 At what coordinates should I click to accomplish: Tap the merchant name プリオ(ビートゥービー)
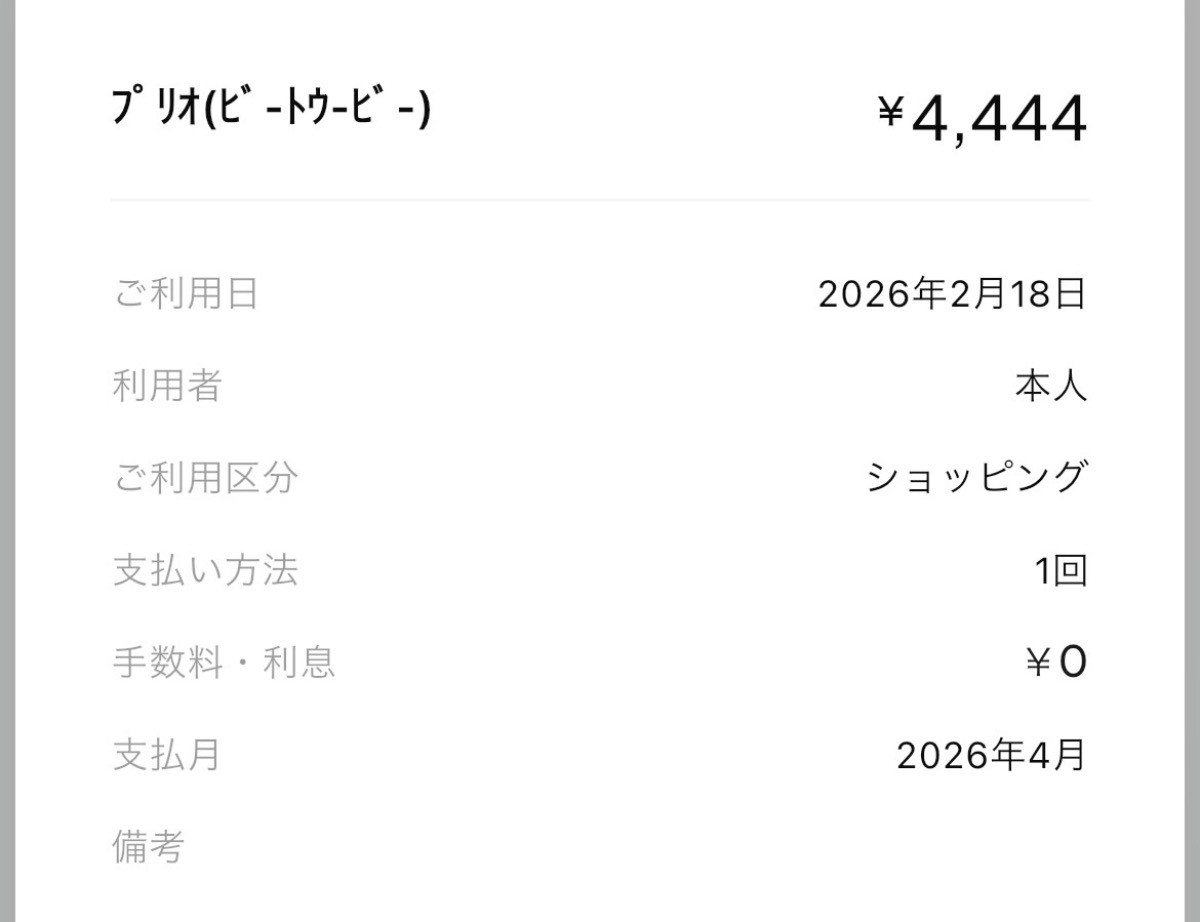tap(270, 109)
